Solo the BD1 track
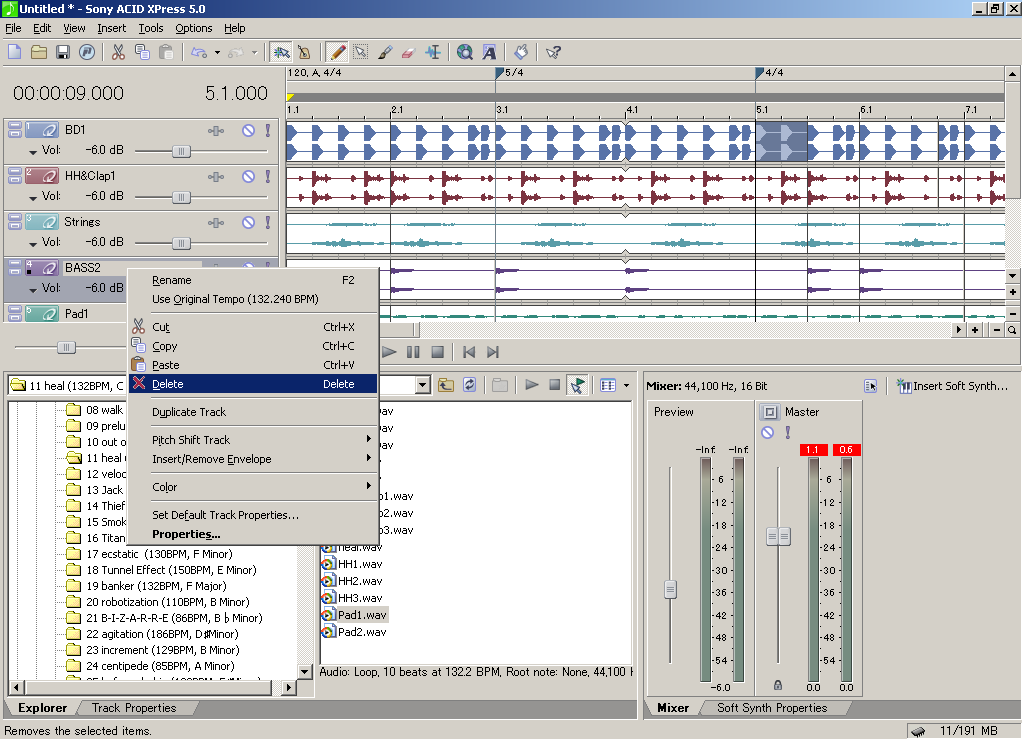1022x739 pixels. pyautogui.click(x=267, y=130)
